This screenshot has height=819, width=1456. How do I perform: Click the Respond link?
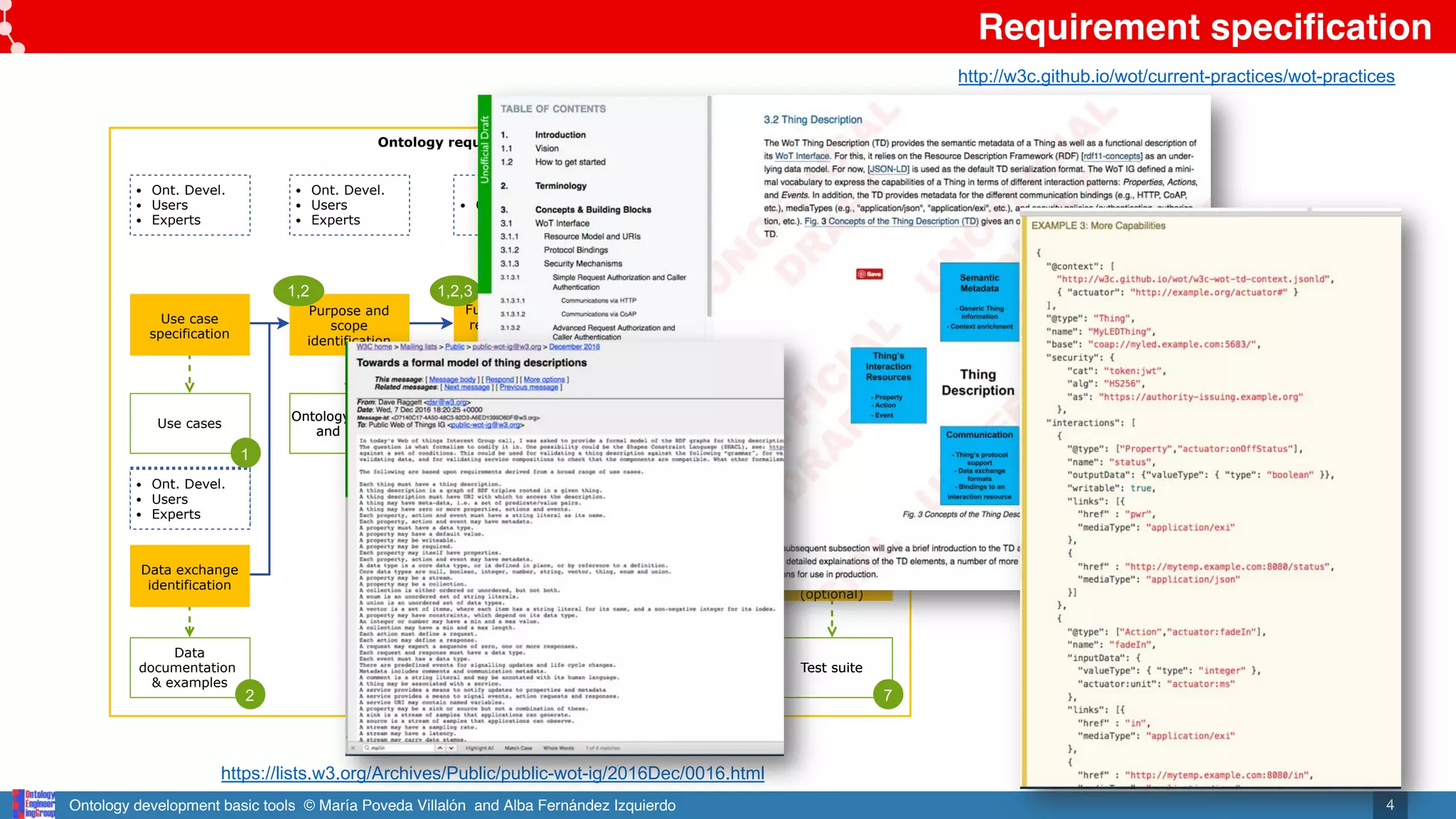(x=500, y=380)
